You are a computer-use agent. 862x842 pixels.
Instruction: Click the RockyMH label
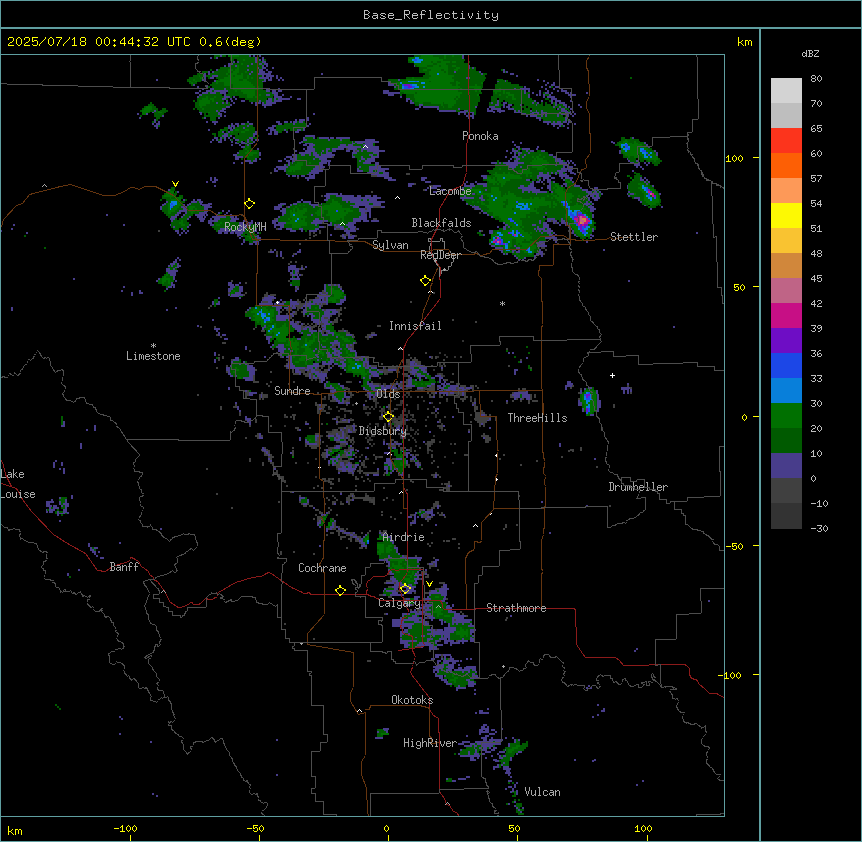point(245,227)
